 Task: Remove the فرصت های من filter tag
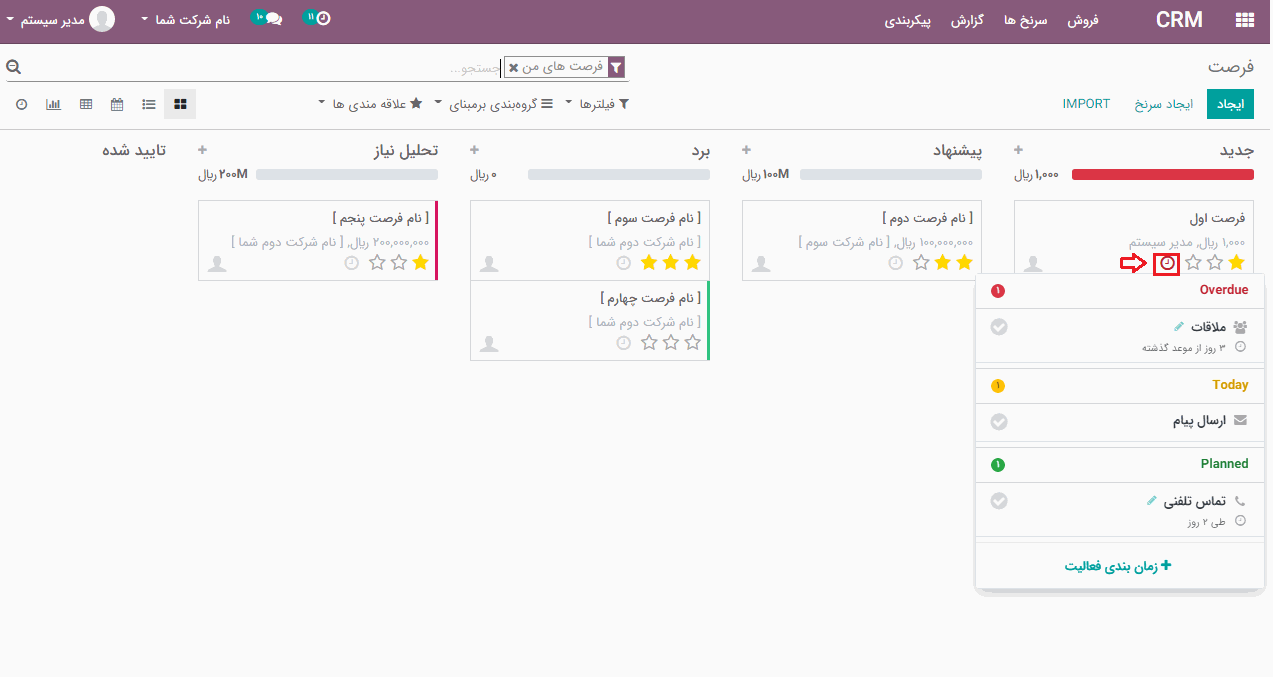pyautogui.click(x=514, y=68)
